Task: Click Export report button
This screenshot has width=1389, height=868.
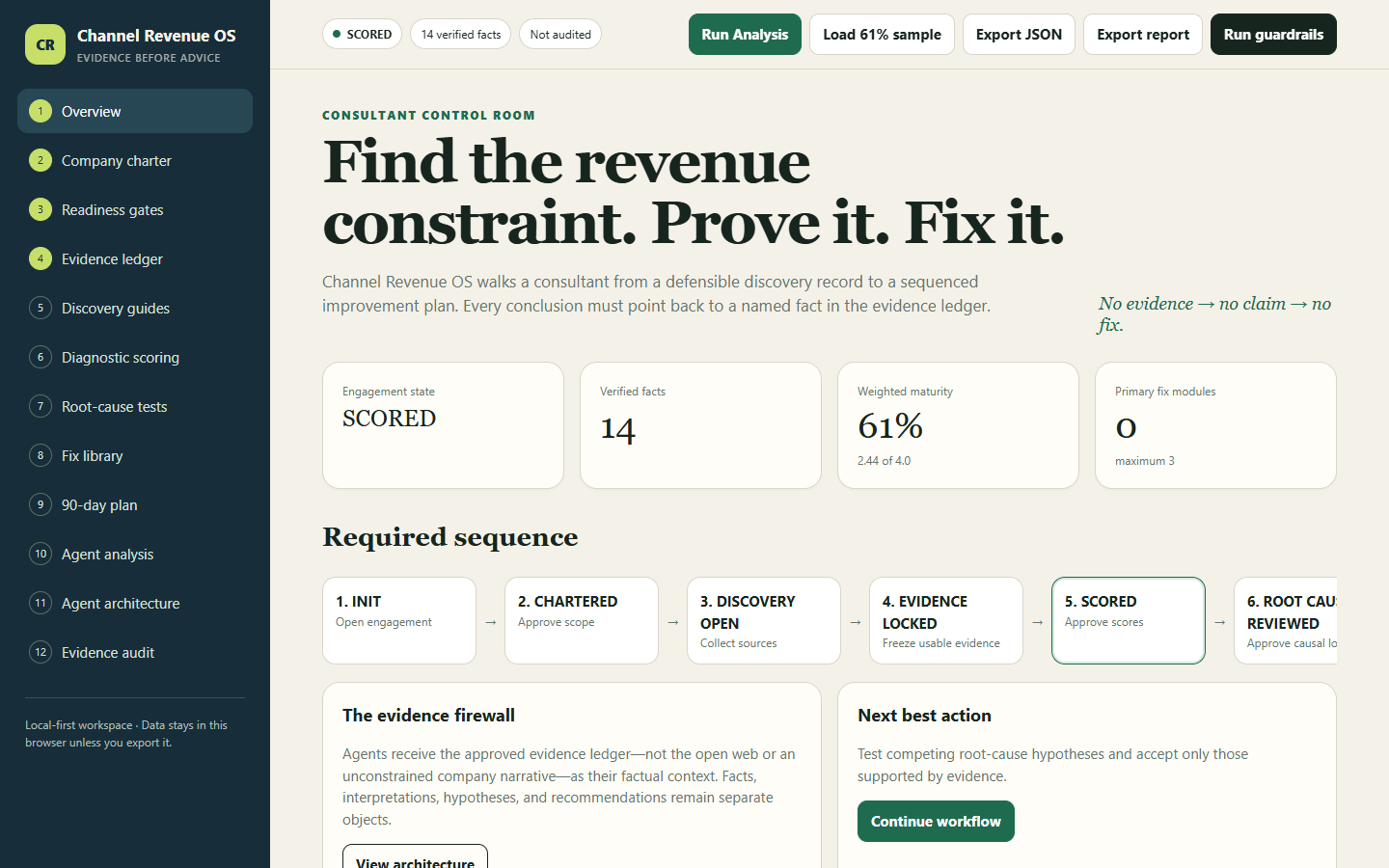Action: click(1143, 34)
